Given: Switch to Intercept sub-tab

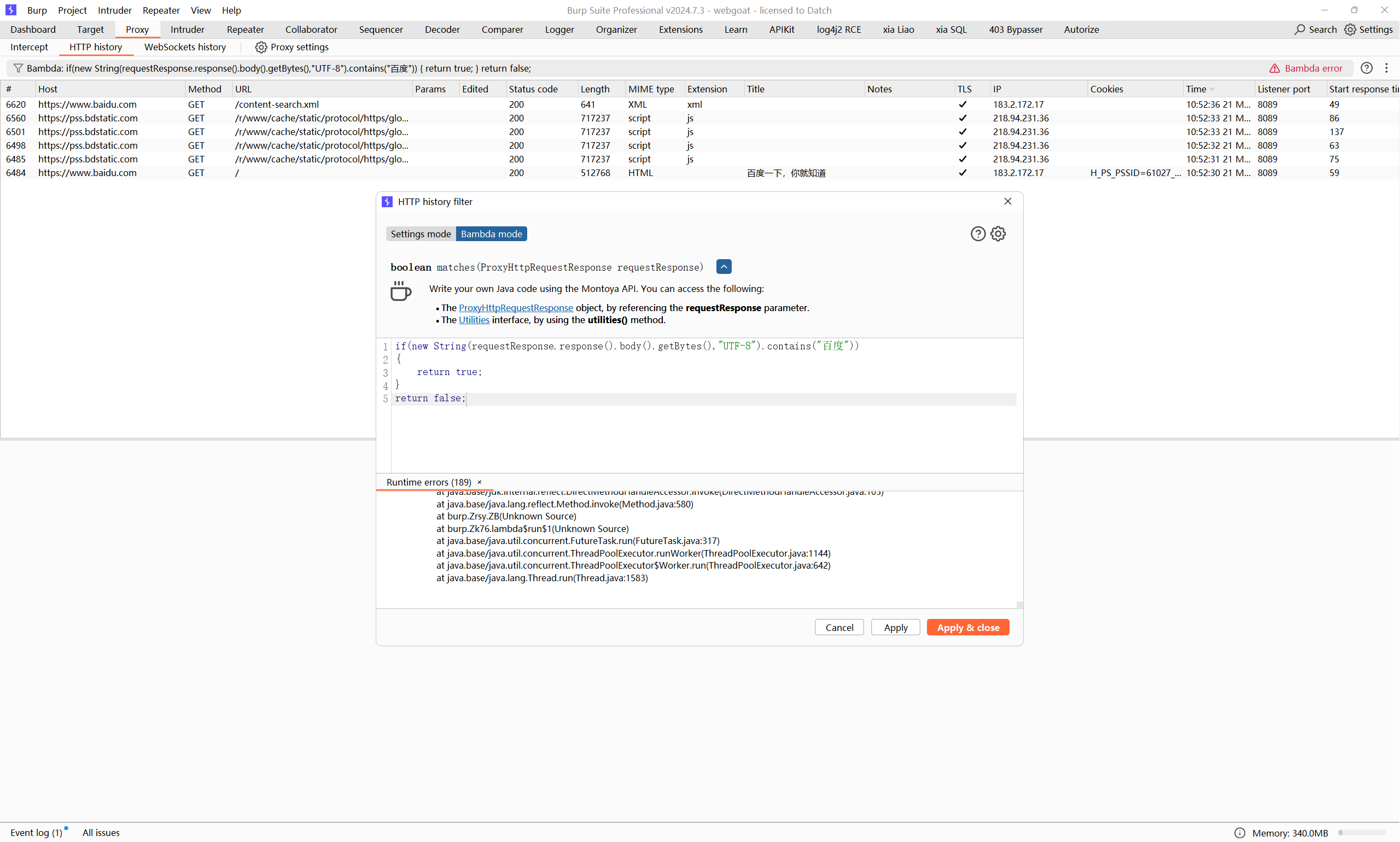Looking at the screenshot, I should click(x=29, y=47).
